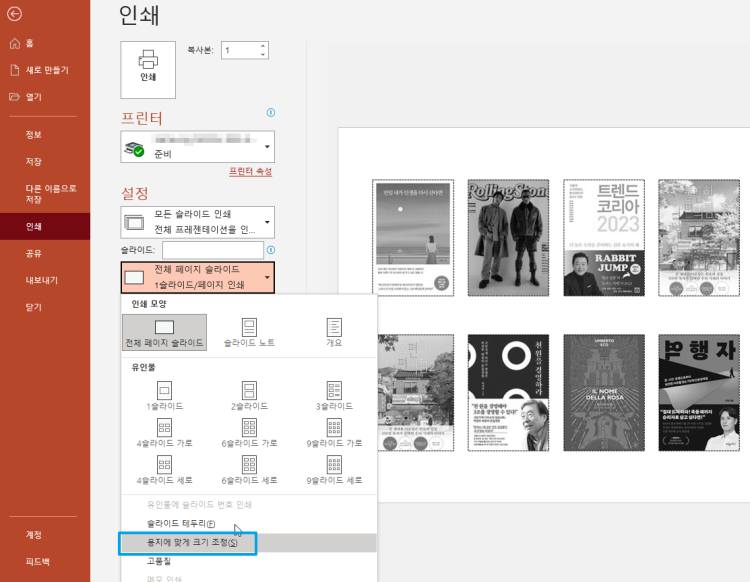Collapse the 전체 페이지 슬라이드 layout dropdown
The image size is (750, 582).
pyautogui.click(x=198, y=277)
